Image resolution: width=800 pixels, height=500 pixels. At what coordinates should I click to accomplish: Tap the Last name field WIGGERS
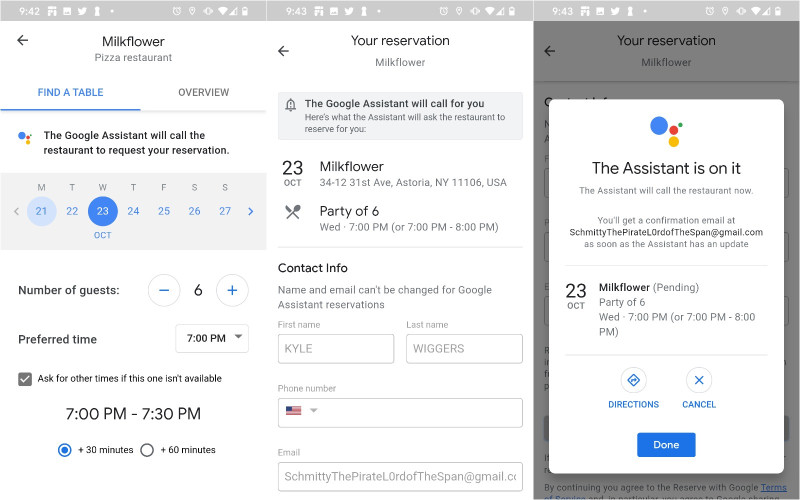pos(464,349)
